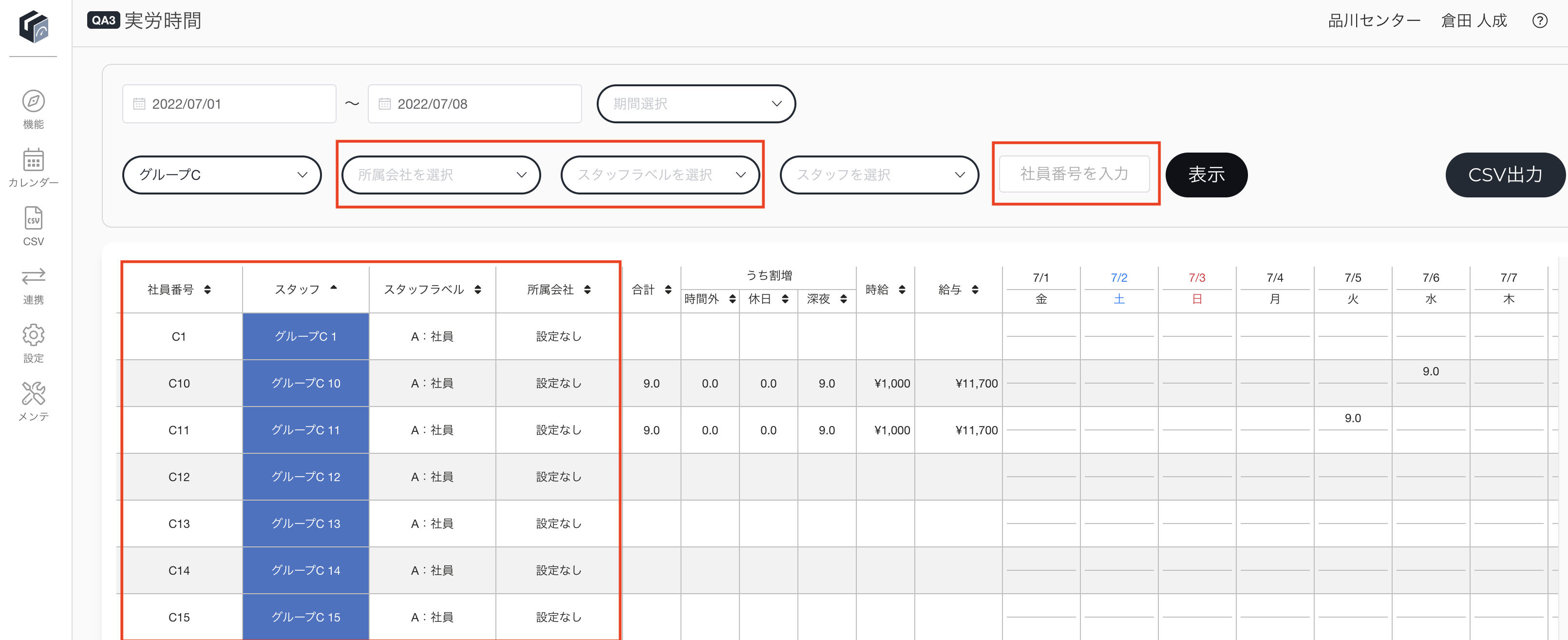Open the メンテ tools sidebar icon
Screen dimensions: 1568x640
34,393
